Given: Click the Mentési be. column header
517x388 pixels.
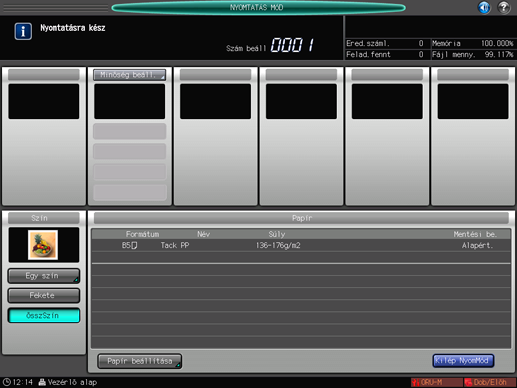Looking at the screenshot, I should point(475,234).
